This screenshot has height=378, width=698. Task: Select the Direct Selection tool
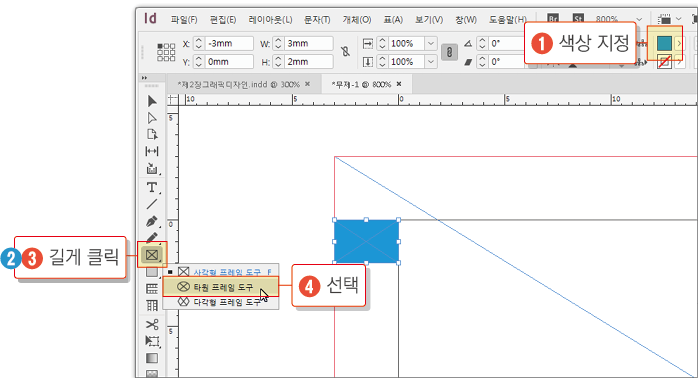pyautogui.click(x=152, y=118)
